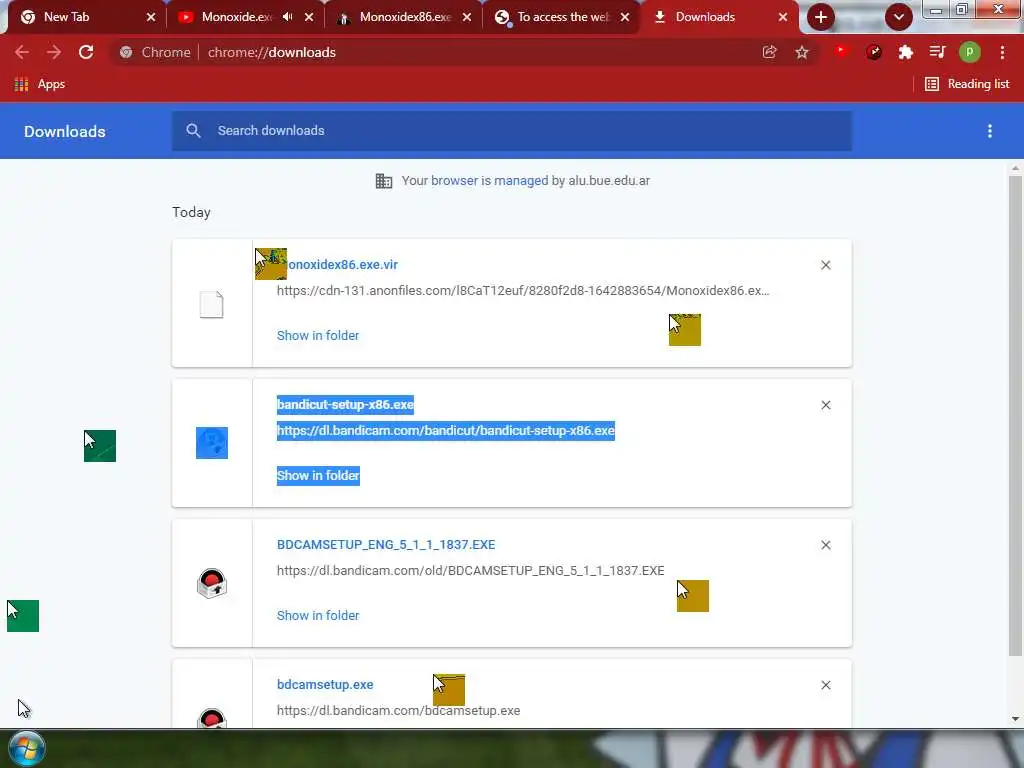Viewport: 1024px width, 768px height.
Task: Click the blank file icon of Monoxidex86.exe.vir
Action: coord(212,304)
